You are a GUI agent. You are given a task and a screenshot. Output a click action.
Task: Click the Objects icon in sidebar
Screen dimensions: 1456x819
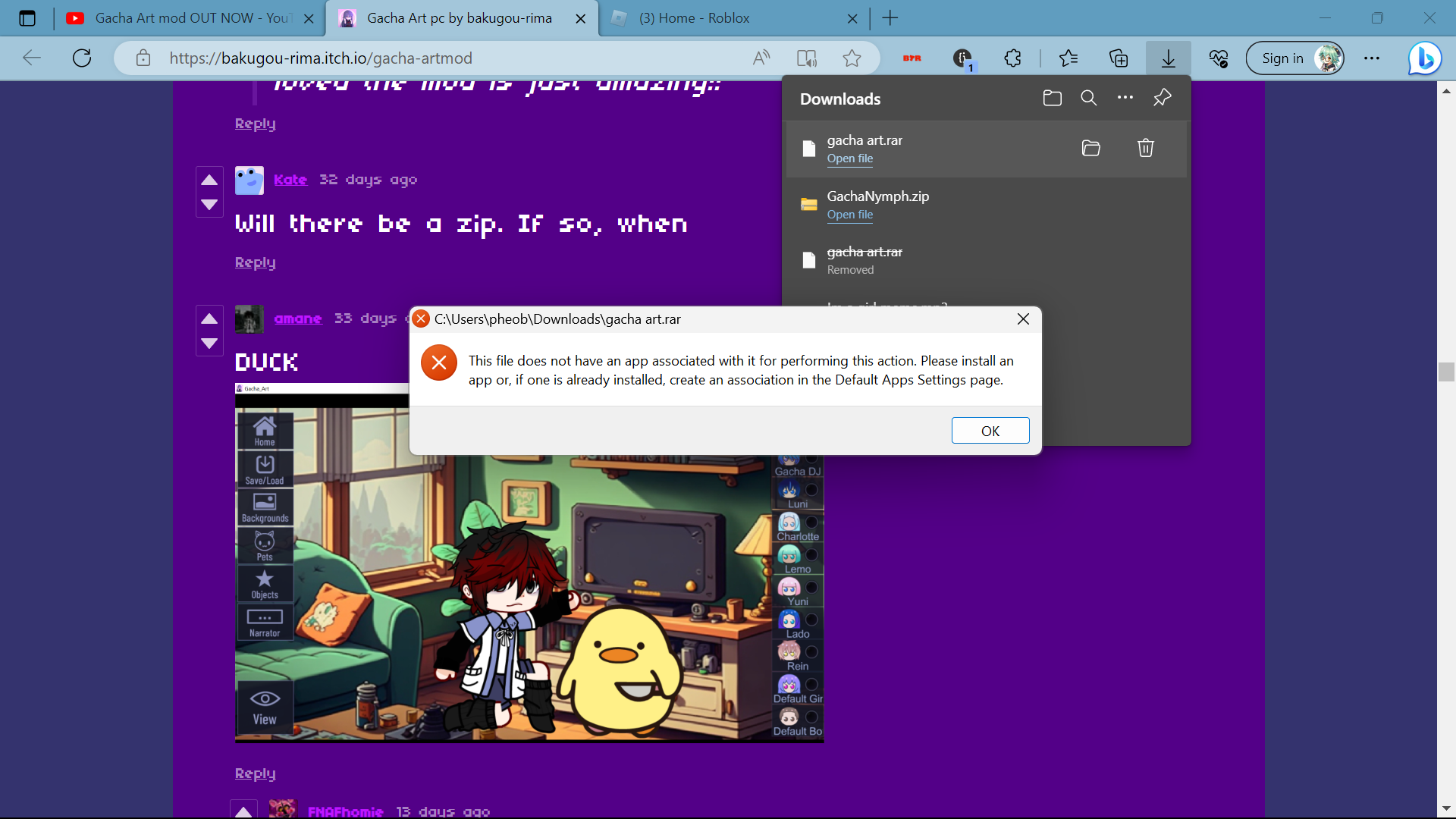[x=265, y=585]
